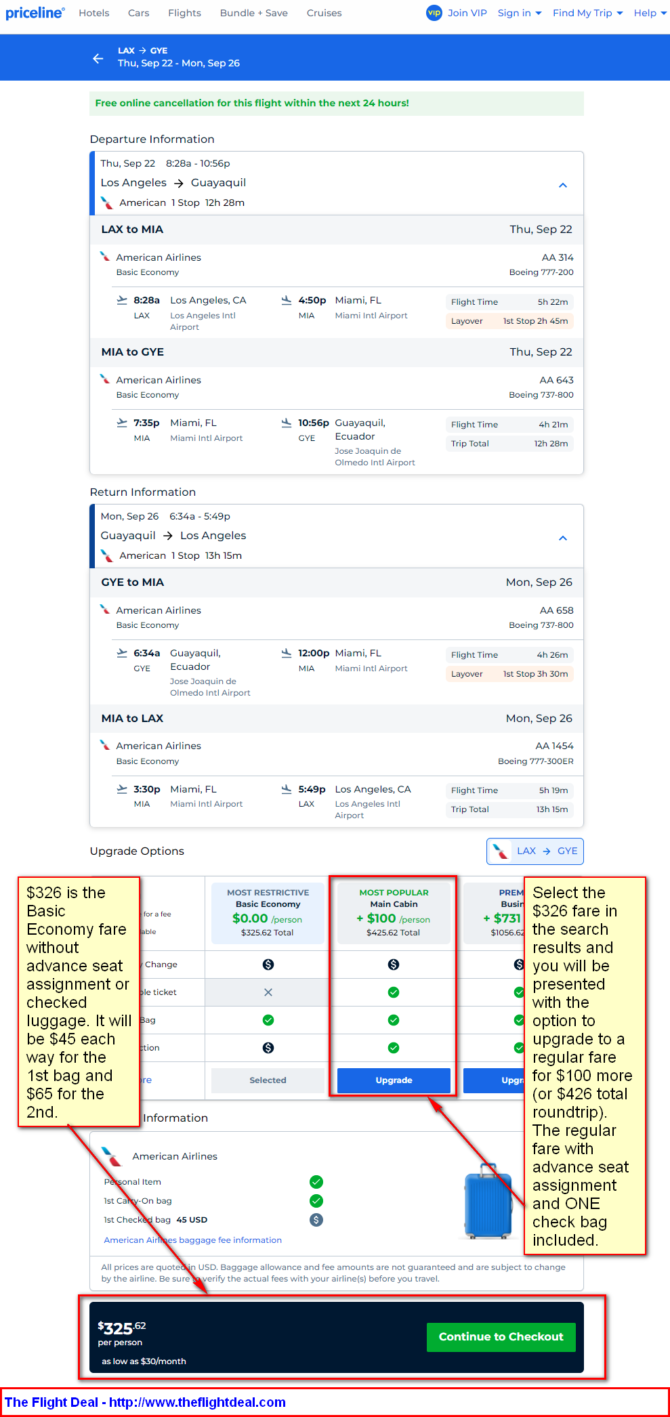Click flight number AA 658
Viewport: 670px width, 1417px height.
[557, 610]
